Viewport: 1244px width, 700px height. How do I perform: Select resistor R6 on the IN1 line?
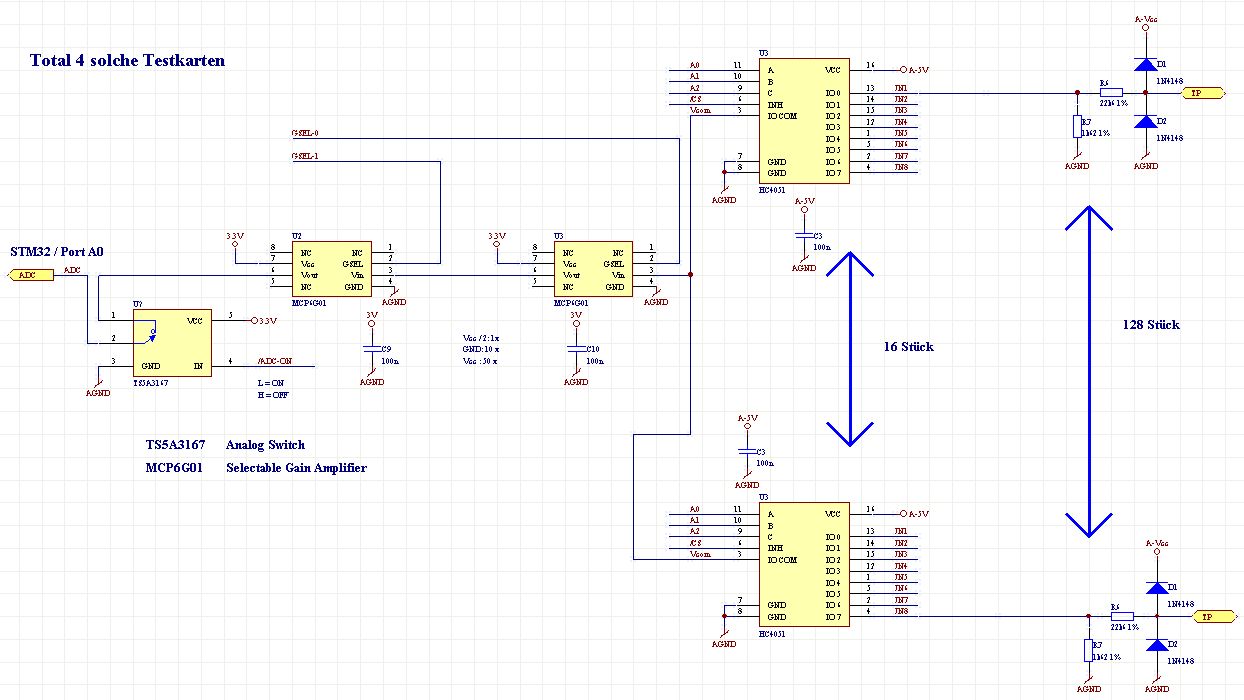pyautogui.click(x=1110, y=93)
